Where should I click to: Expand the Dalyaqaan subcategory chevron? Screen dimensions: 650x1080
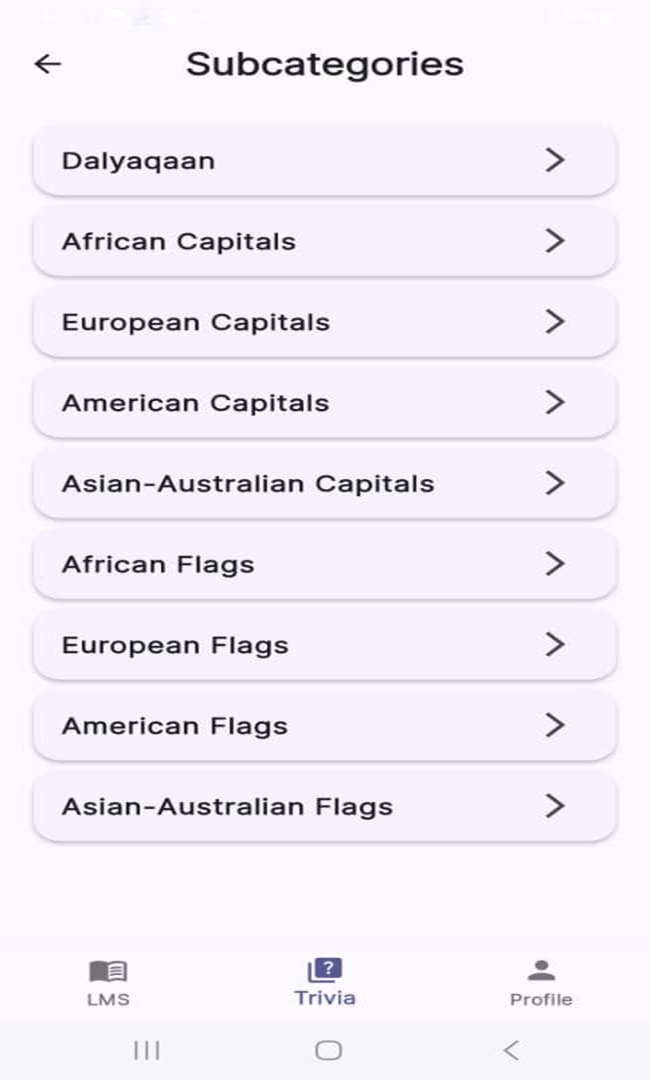pos(557,160)
